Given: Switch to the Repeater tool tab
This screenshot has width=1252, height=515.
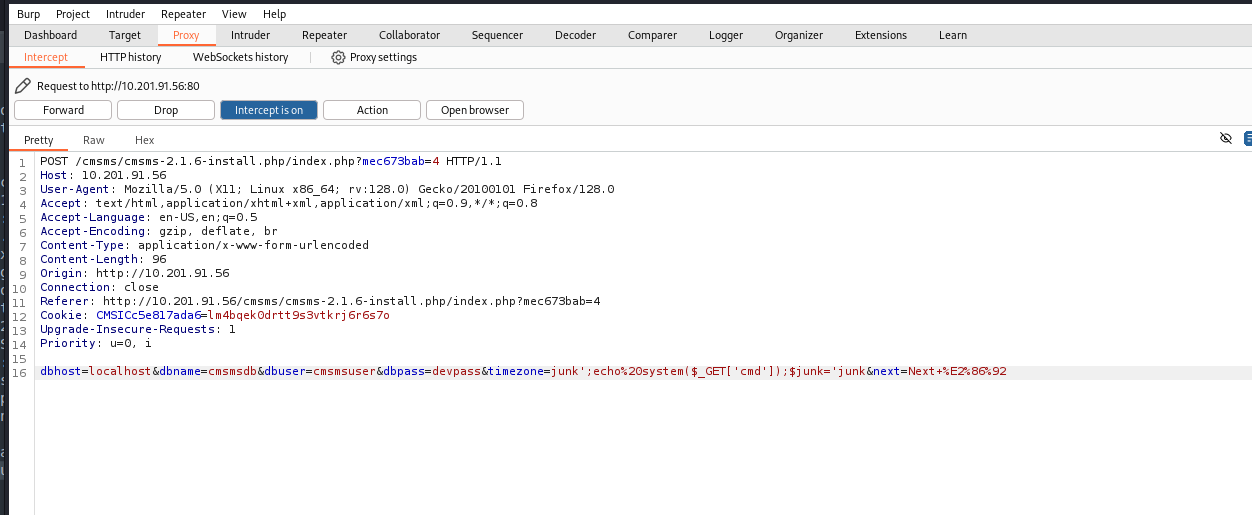Looking at the screenshot, I should pos(324,35).
